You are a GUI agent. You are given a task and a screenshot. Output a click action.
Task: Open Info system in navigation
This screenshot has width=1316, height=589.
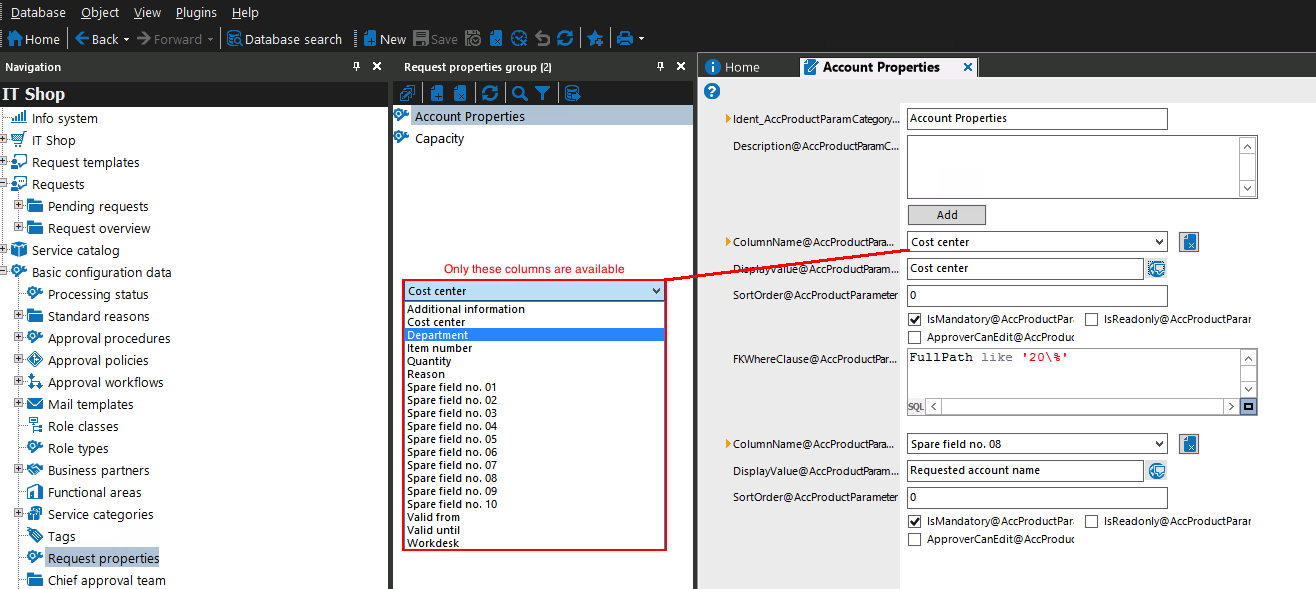coord(65,118)
